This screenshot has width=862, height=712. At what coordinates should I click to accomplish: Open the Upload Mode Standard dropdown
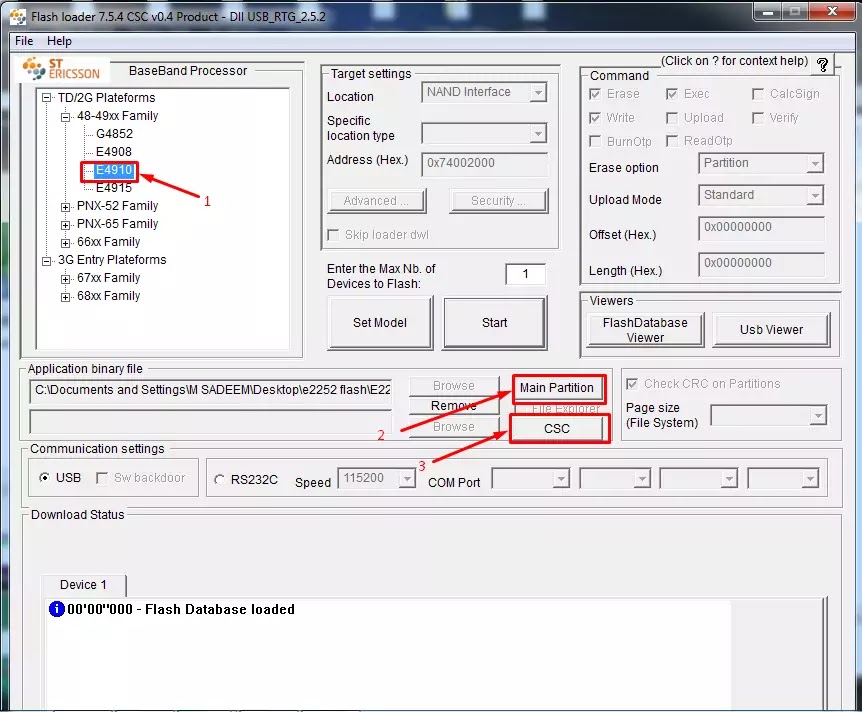pyautogui.click(x=761, y=195)
